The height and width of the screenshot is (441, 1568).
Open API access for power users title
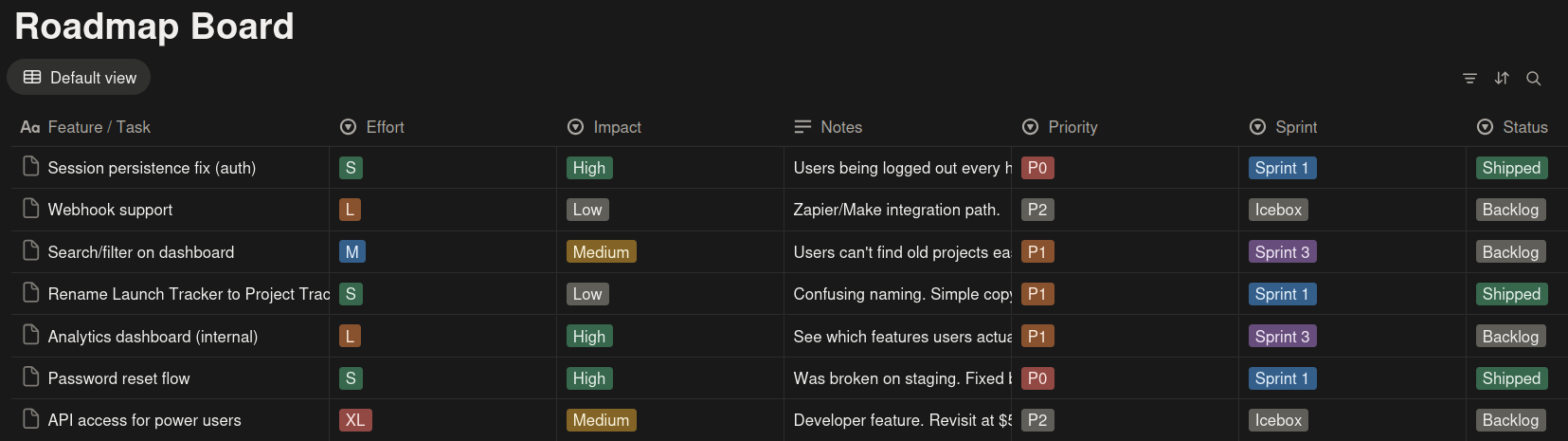(145, 420)
